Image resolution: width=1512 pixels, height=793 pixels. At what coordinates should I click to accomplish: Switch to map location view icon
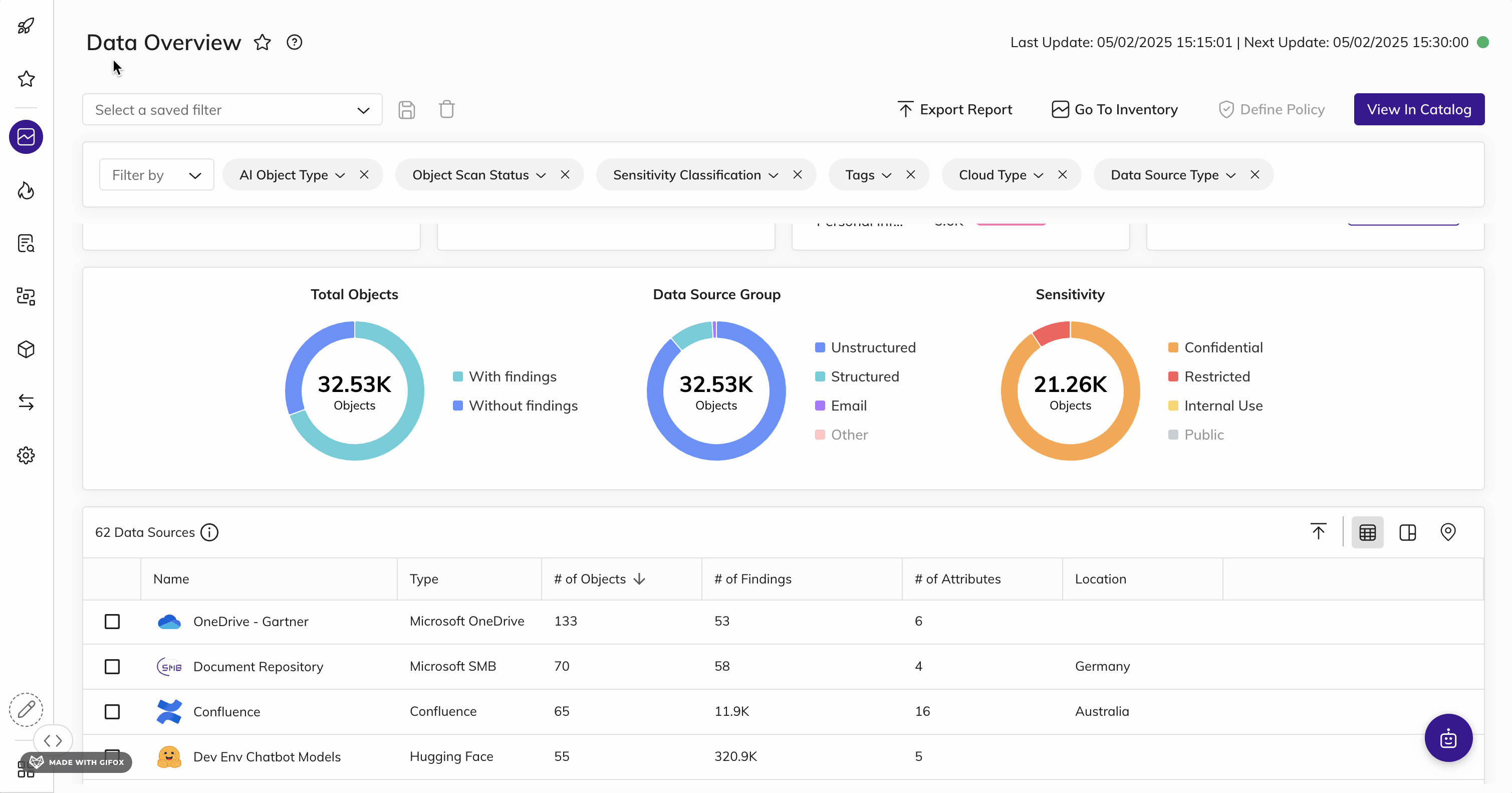1447,532
